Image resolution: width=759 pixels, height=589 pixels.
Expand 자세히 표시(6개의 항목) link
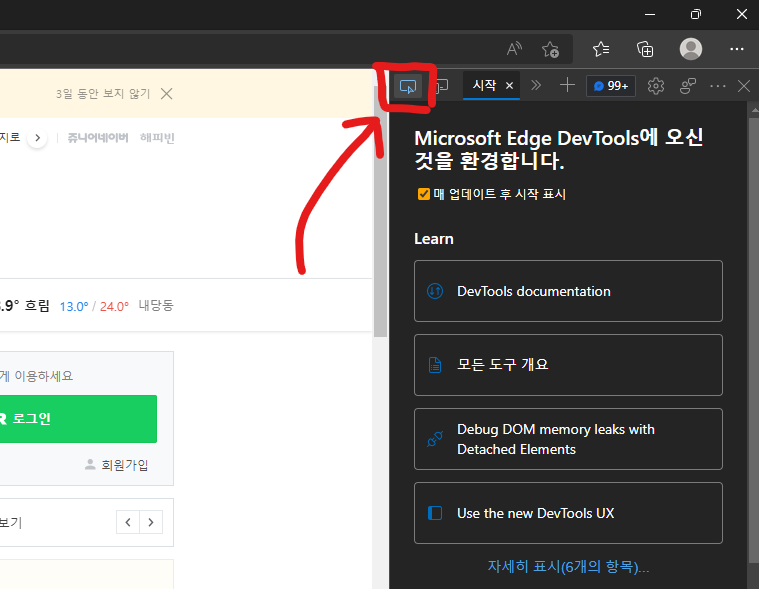pyautogui.click(x=568, y=566)
